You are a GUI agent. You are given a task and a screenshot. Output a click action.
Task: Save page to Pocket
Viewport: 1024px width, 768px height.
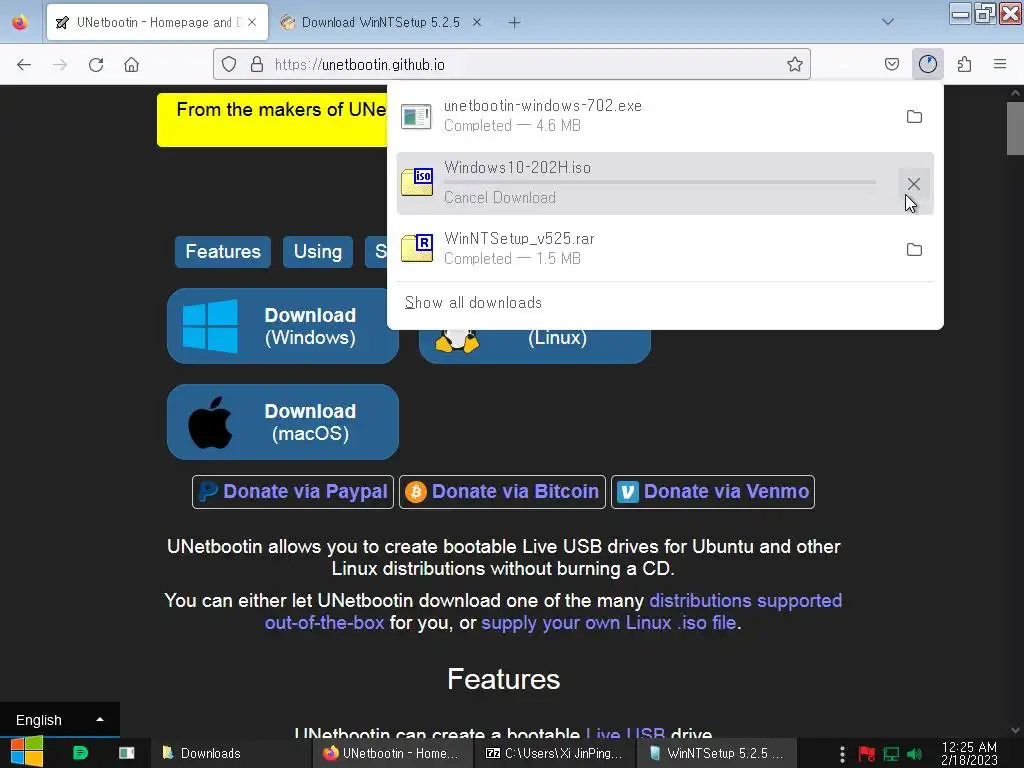(891, 64)
